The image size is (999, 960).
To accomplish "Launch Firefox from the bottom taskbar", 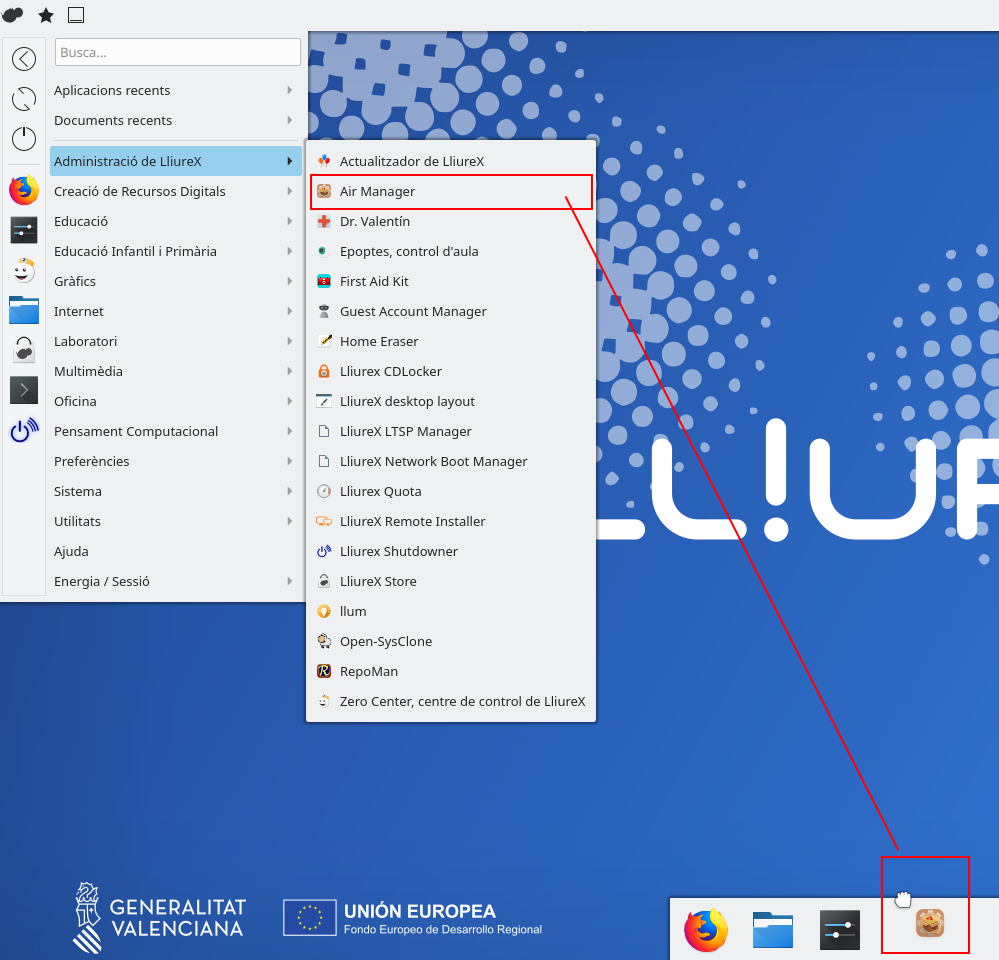I will pyautogui.click(x=706, y=930).
